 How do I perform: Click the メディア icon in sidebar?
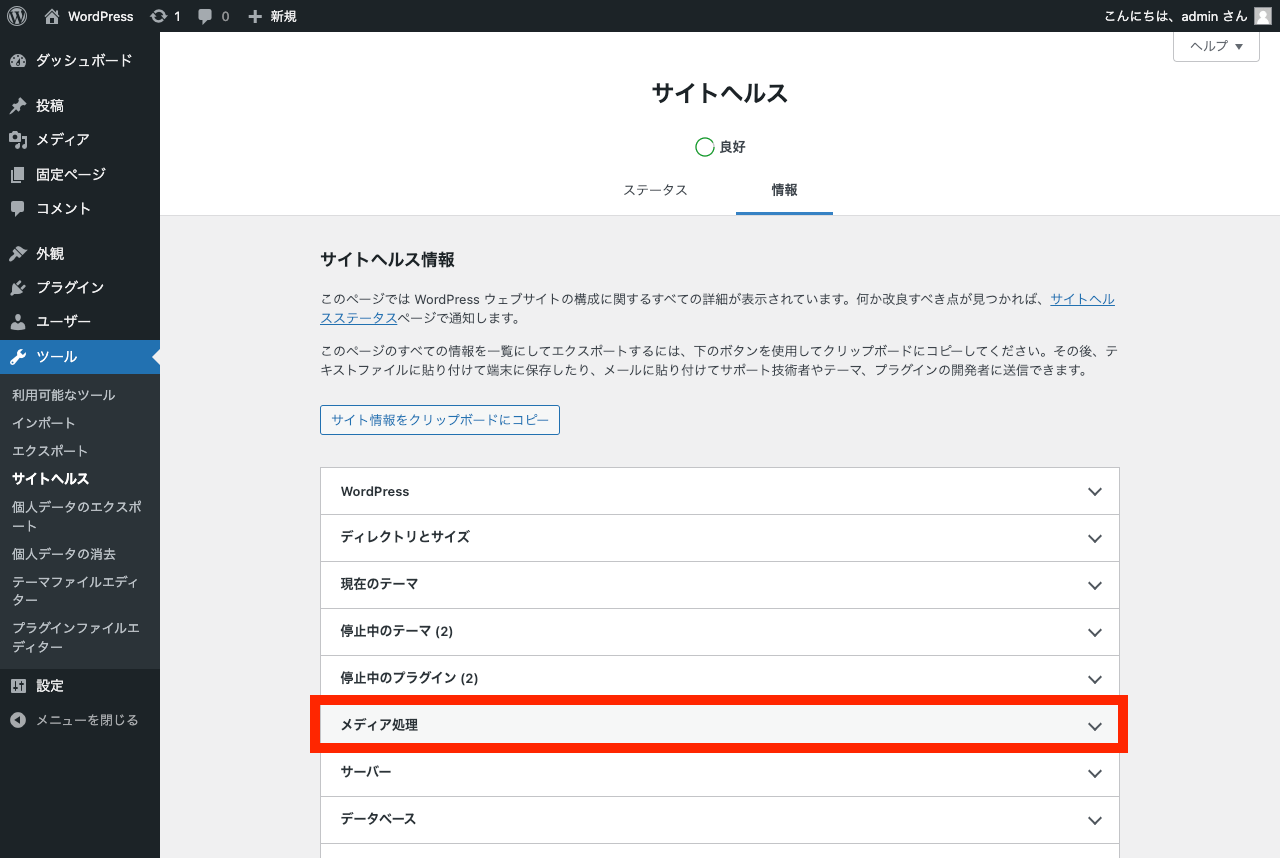18,140
